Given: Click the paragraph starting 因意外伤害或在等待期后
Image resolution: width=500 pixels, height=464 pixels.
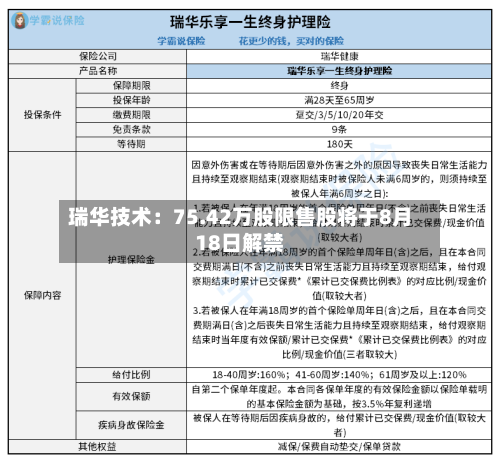Looking at the screenshot, I should pyautogui.click(x=339, y=179).
